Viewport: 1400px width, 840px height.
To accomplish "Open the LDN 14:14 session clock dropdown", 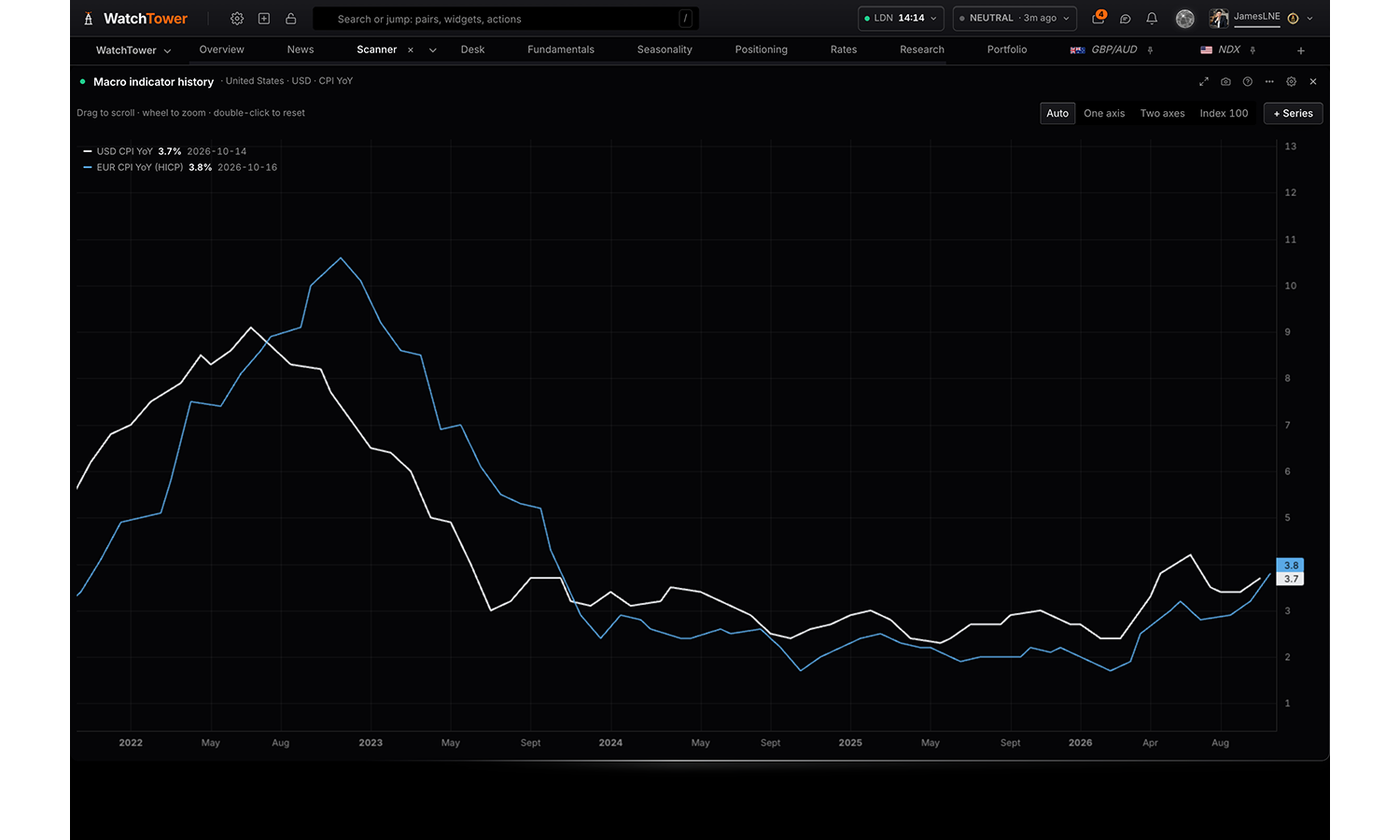I will click(901, 19).
